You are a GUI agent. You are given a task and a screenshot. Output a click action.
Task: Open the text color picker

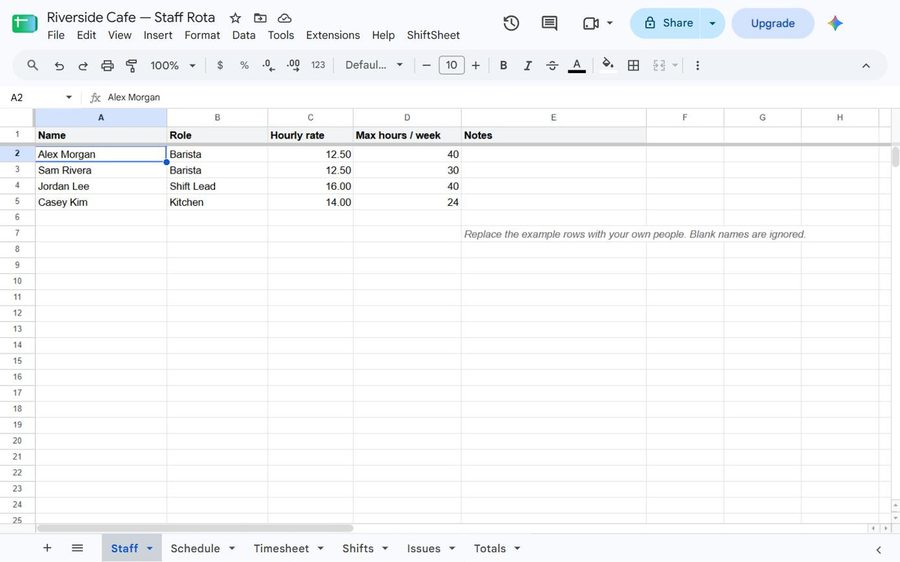point(577,65)
